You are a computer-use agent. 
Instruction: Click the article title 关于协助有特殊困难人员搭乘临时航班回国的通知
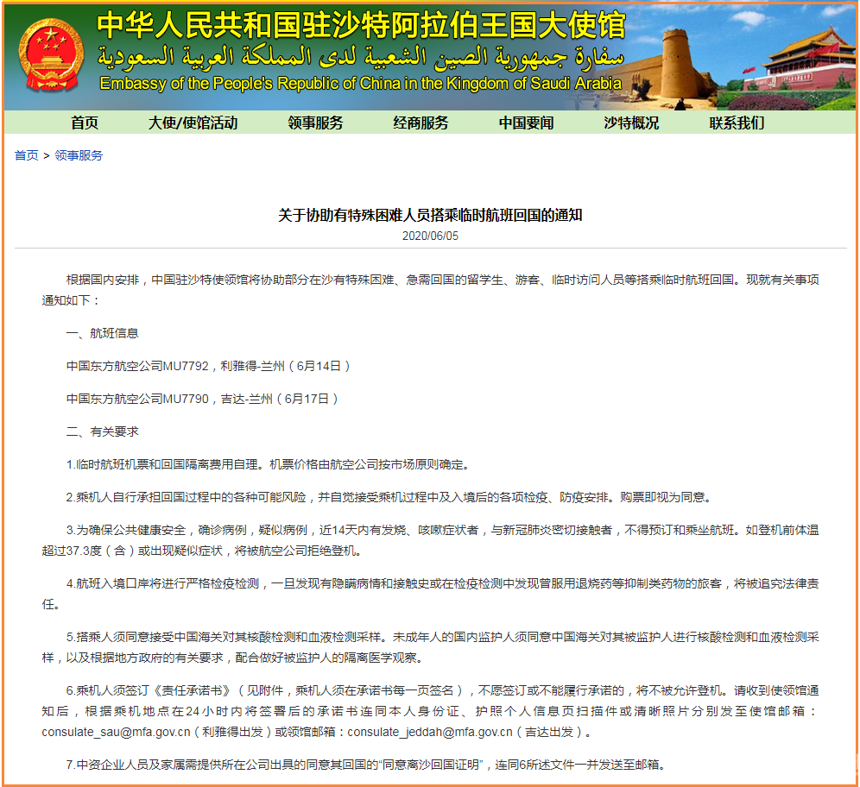click(x=430, y=215)
